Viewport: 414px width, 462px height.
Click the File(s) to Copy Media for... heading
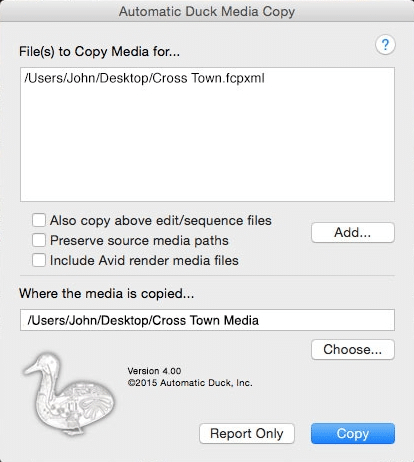tap(99, 52)
